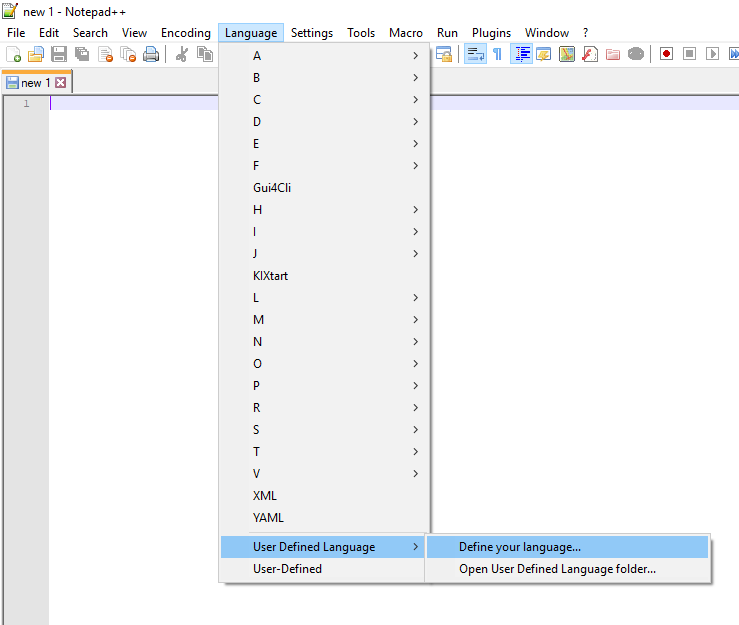Click the Open file folder icon
Viewport: 739px width, 625px height.
36,54
